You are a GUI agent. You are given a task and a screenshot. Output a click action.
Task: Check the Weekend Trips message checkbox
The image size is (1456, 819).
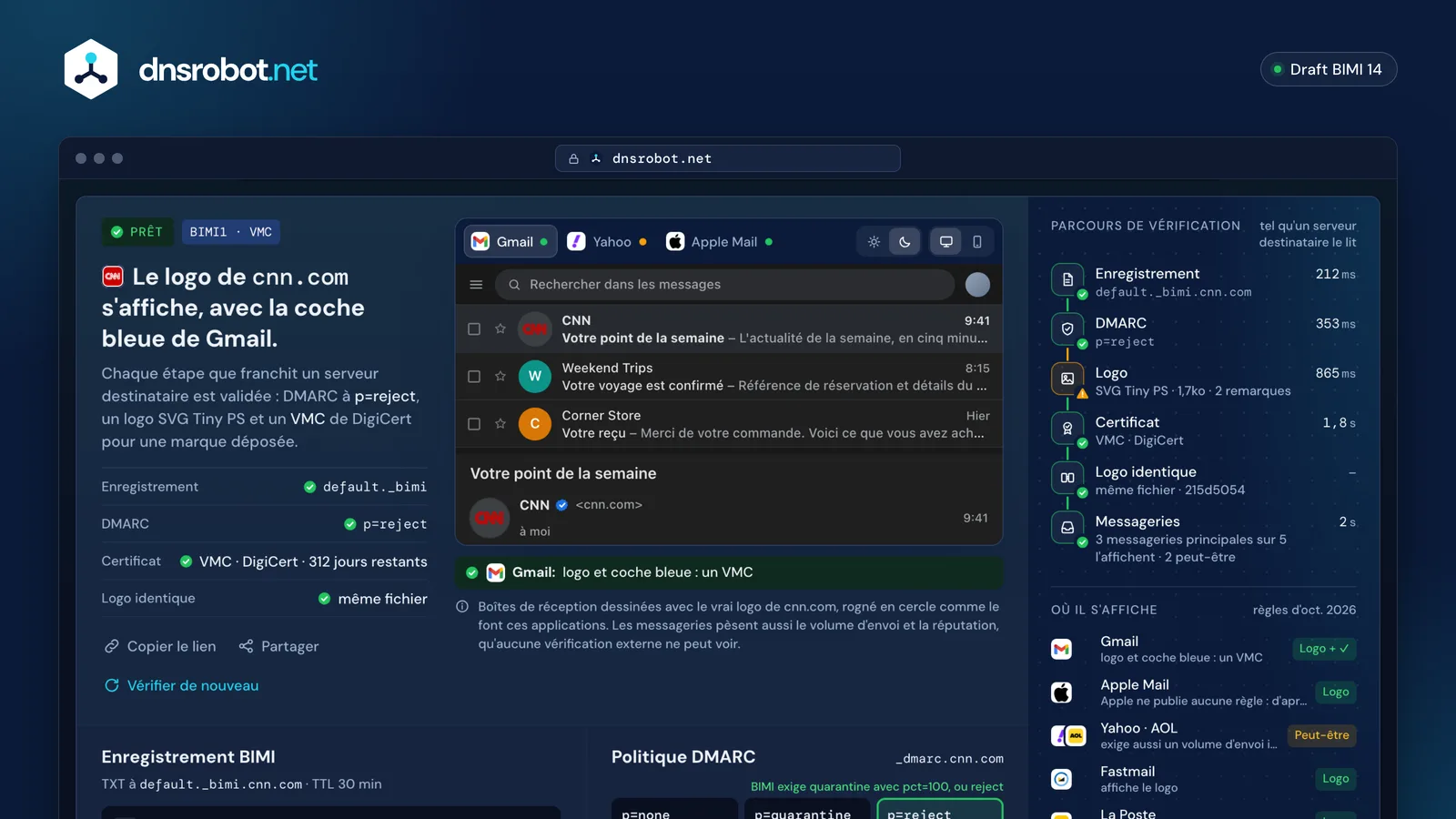pos(474,376)
